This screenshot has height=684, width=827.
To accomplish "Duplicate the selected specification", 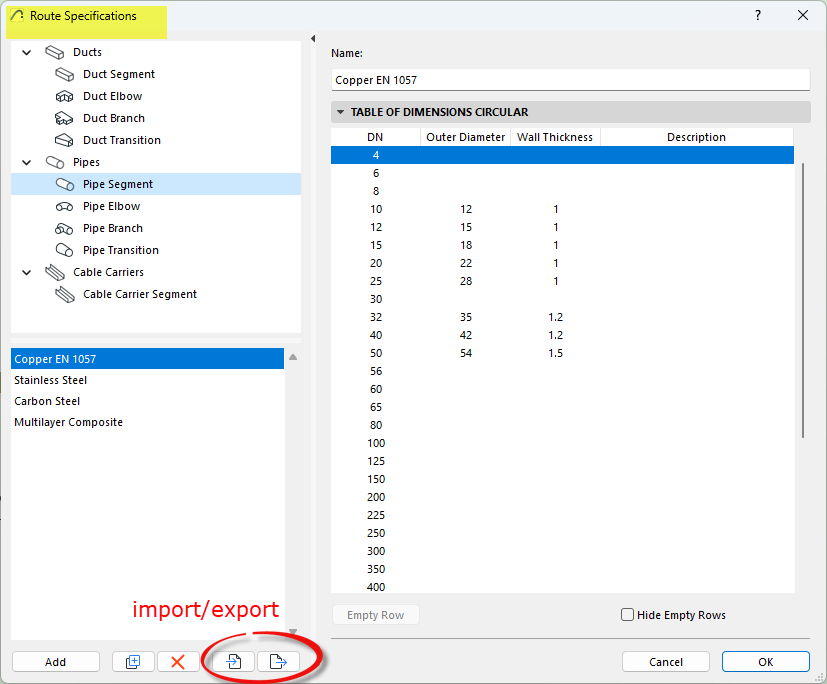I will (133, 661).
